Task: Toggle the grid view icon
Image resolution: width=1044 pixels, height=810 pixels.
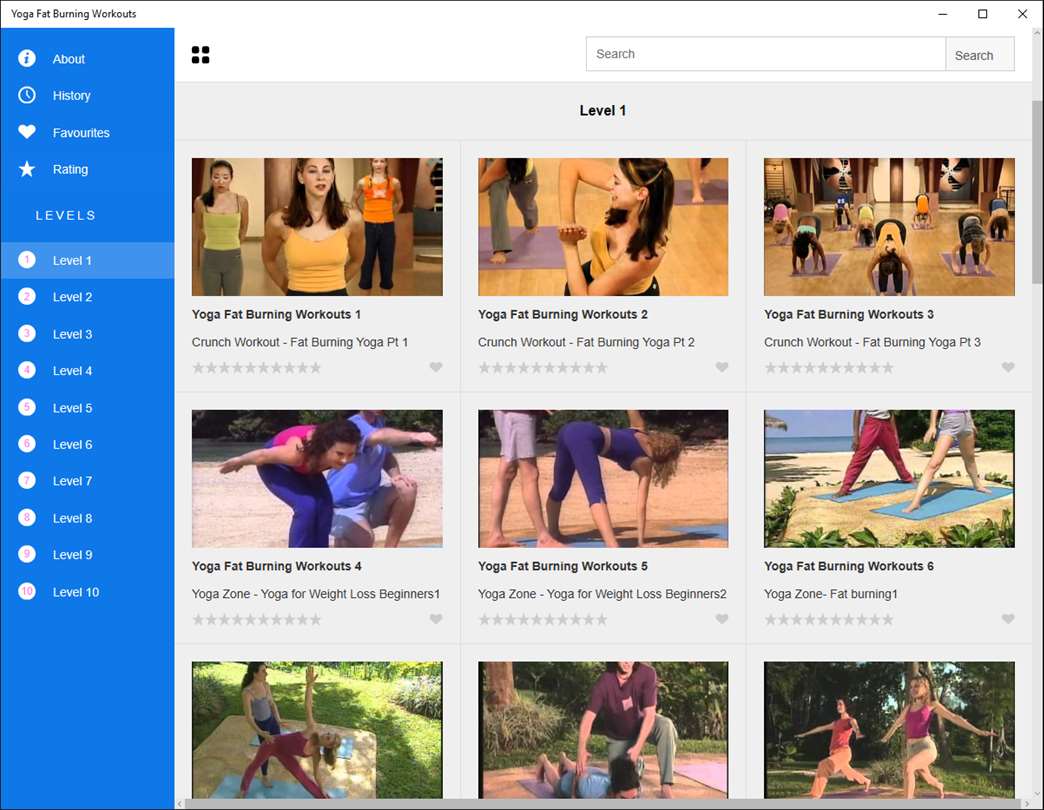Action: [200, 55]
